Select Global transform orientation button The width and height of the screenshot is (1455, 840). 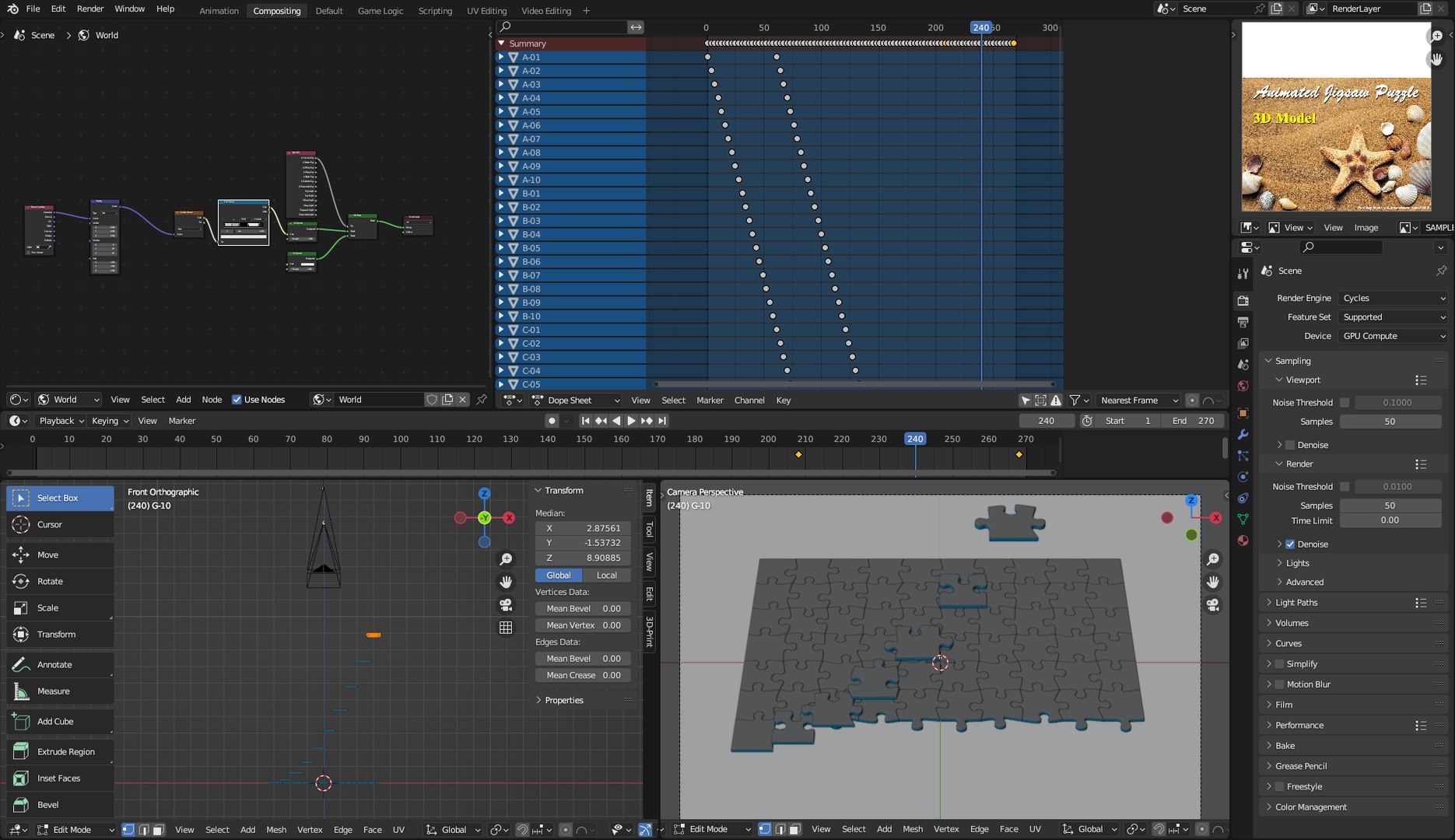click(x=559, y=576)
